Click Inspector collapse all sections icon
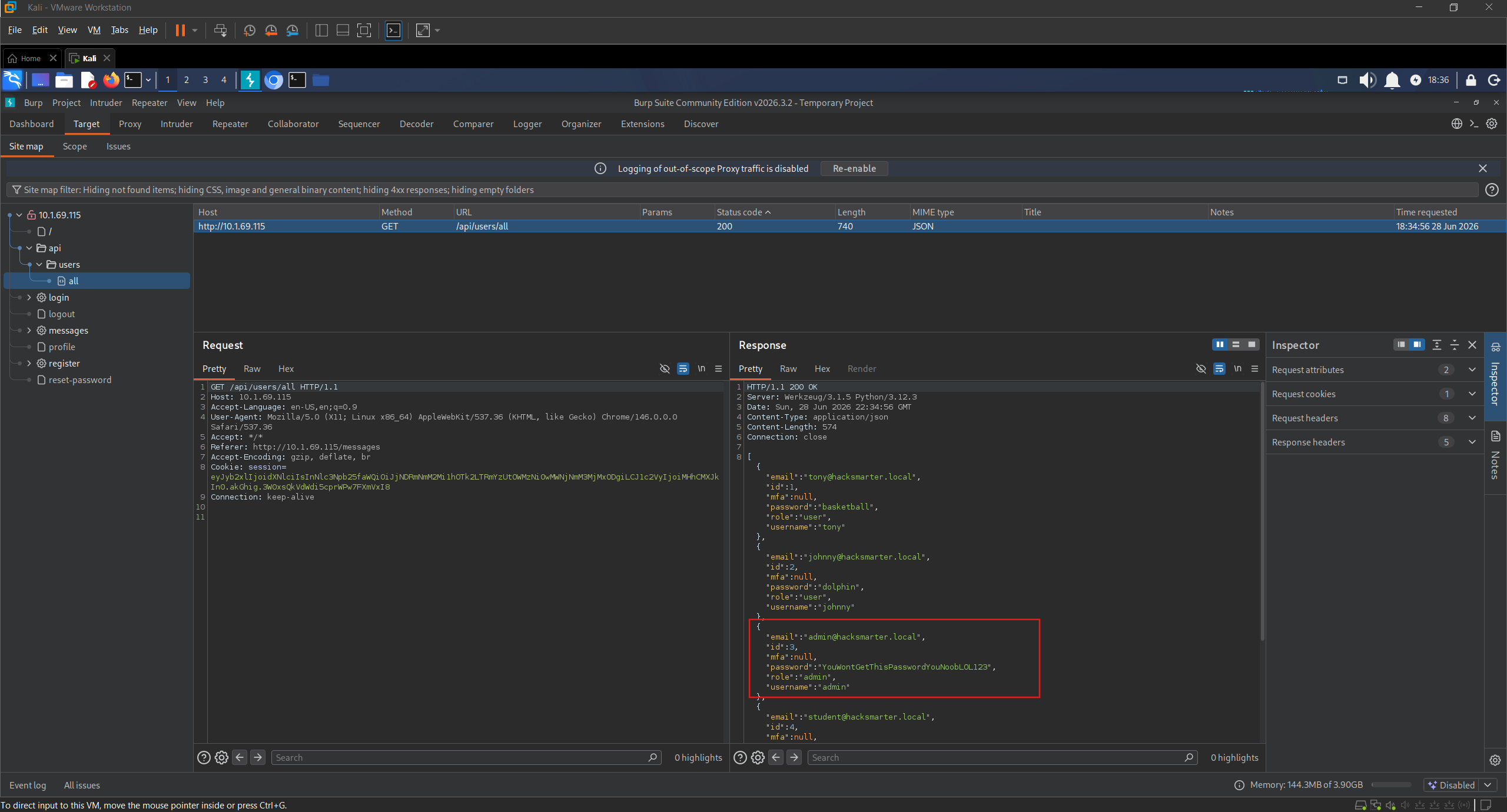The image size is (1507, 812). [1454, 345]
